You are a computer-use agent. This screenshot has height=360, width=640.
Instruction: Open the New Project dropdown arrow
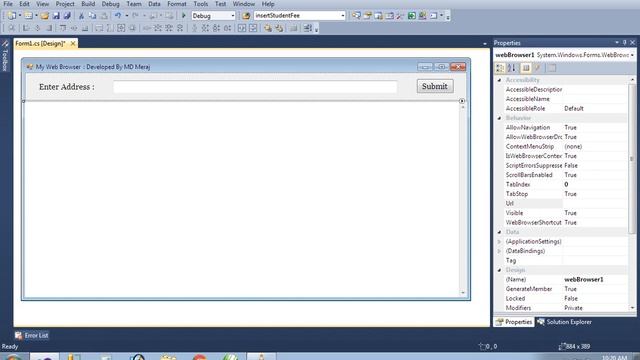click(x=20, y=16)
